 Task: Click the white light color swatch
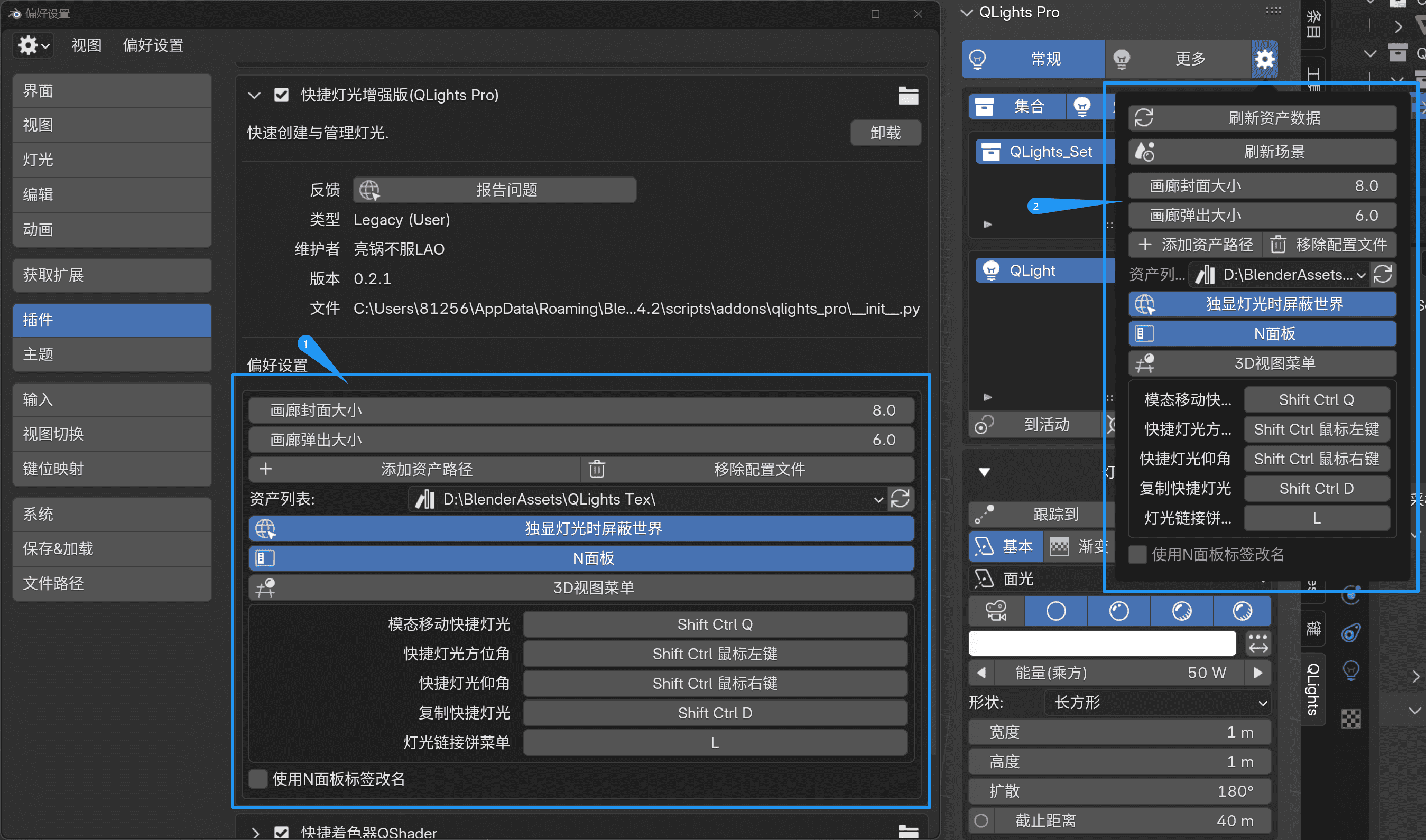point(1102,643)
